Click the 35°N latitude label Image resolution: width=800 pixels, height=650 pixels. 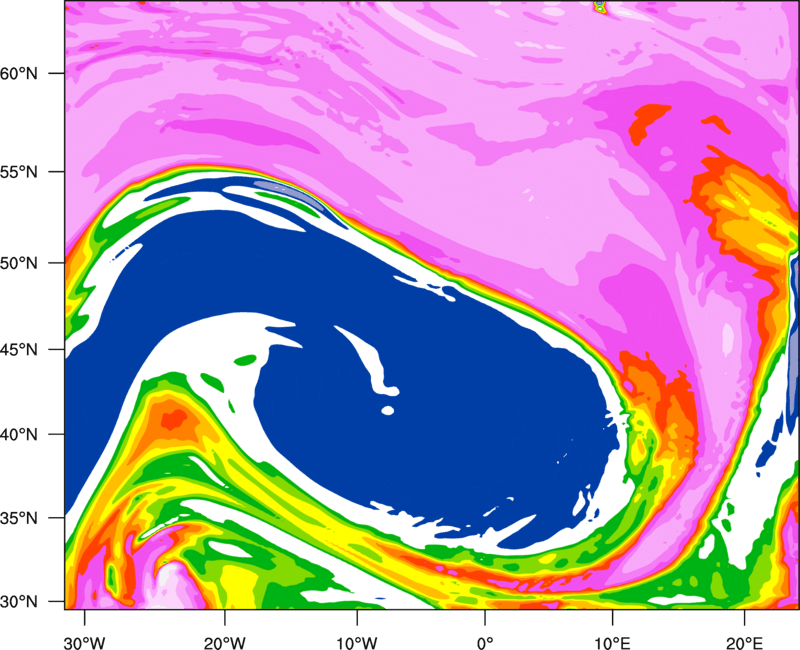click(19, 518)
